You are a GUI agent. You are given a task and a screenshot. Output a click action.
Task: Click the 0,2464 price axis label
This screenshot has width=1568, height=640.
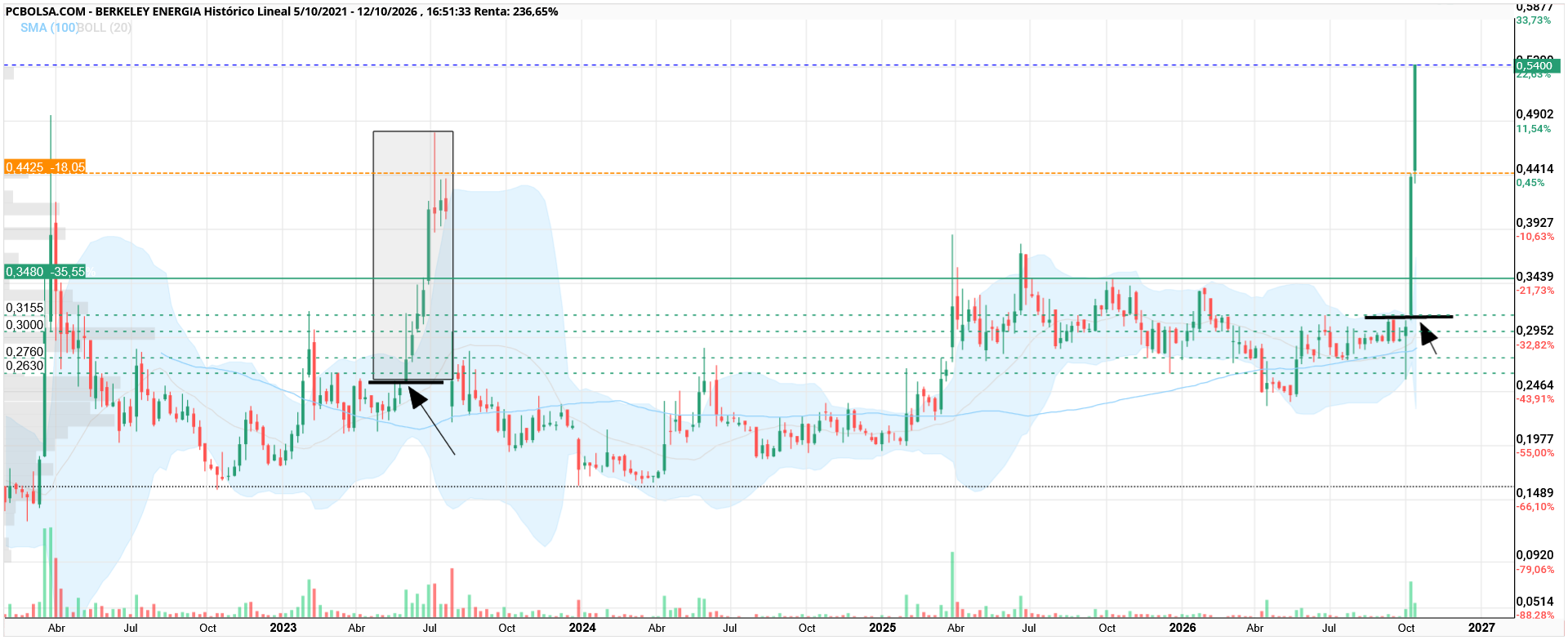[1535, 385]
